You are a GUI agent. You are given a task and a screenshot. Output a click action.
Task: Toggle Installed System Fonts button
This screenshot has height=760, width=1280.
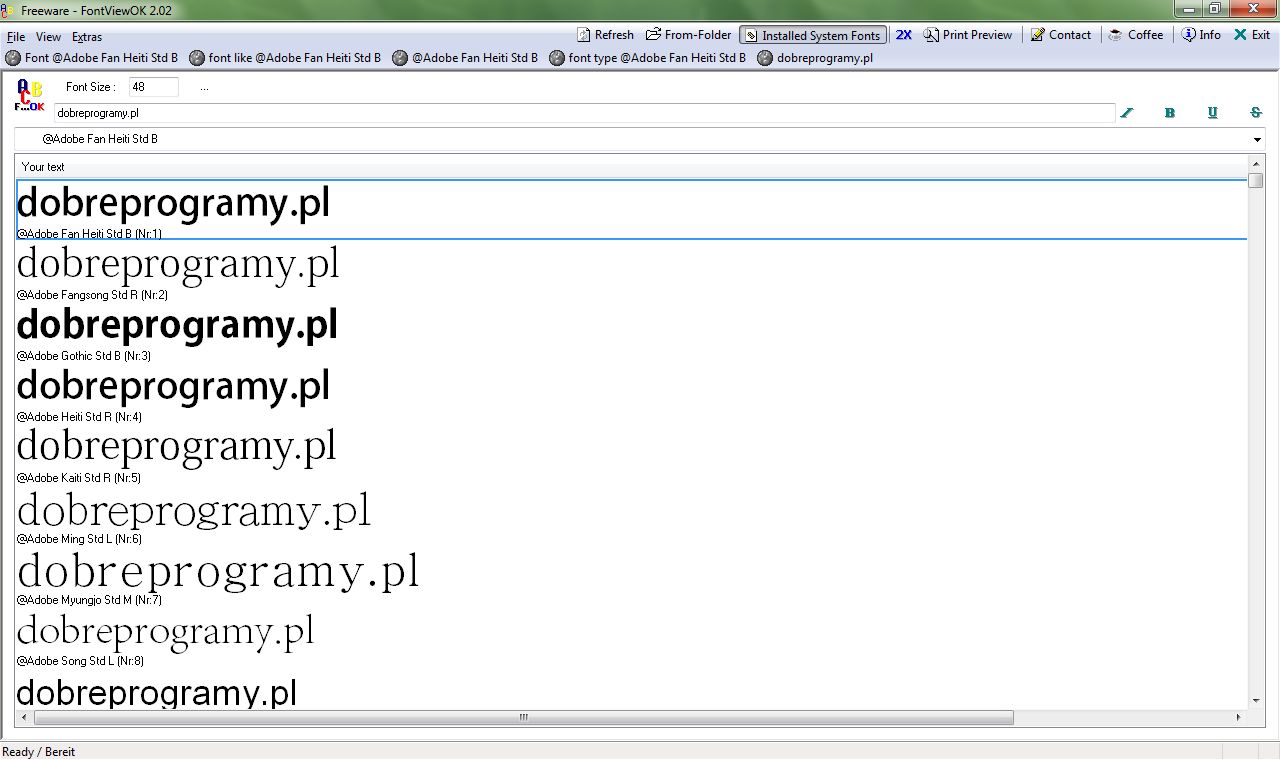(x=813, y=35)
